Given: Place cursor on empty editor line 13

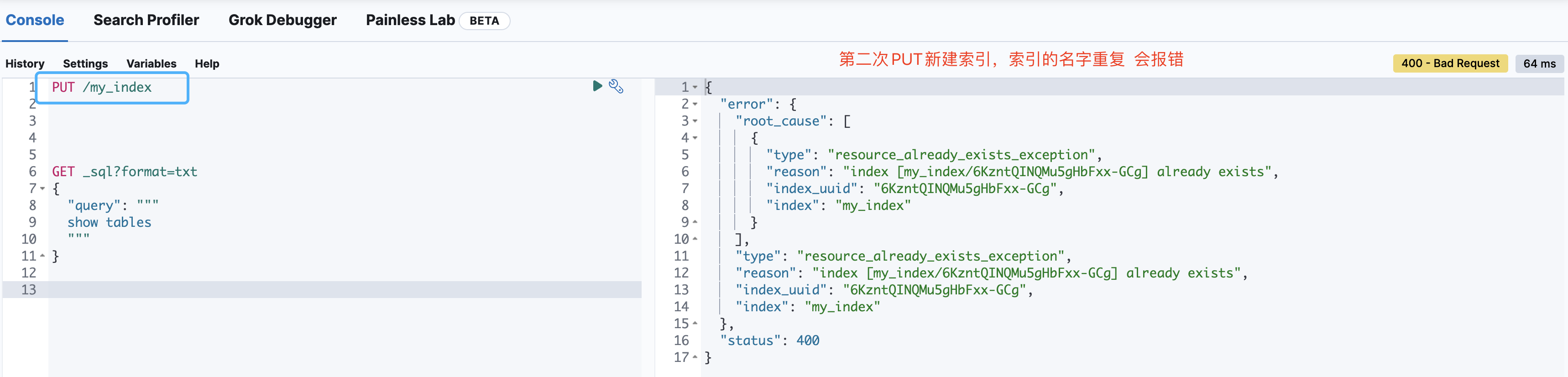Looking at the screenshot, I should tap(345, 290).
